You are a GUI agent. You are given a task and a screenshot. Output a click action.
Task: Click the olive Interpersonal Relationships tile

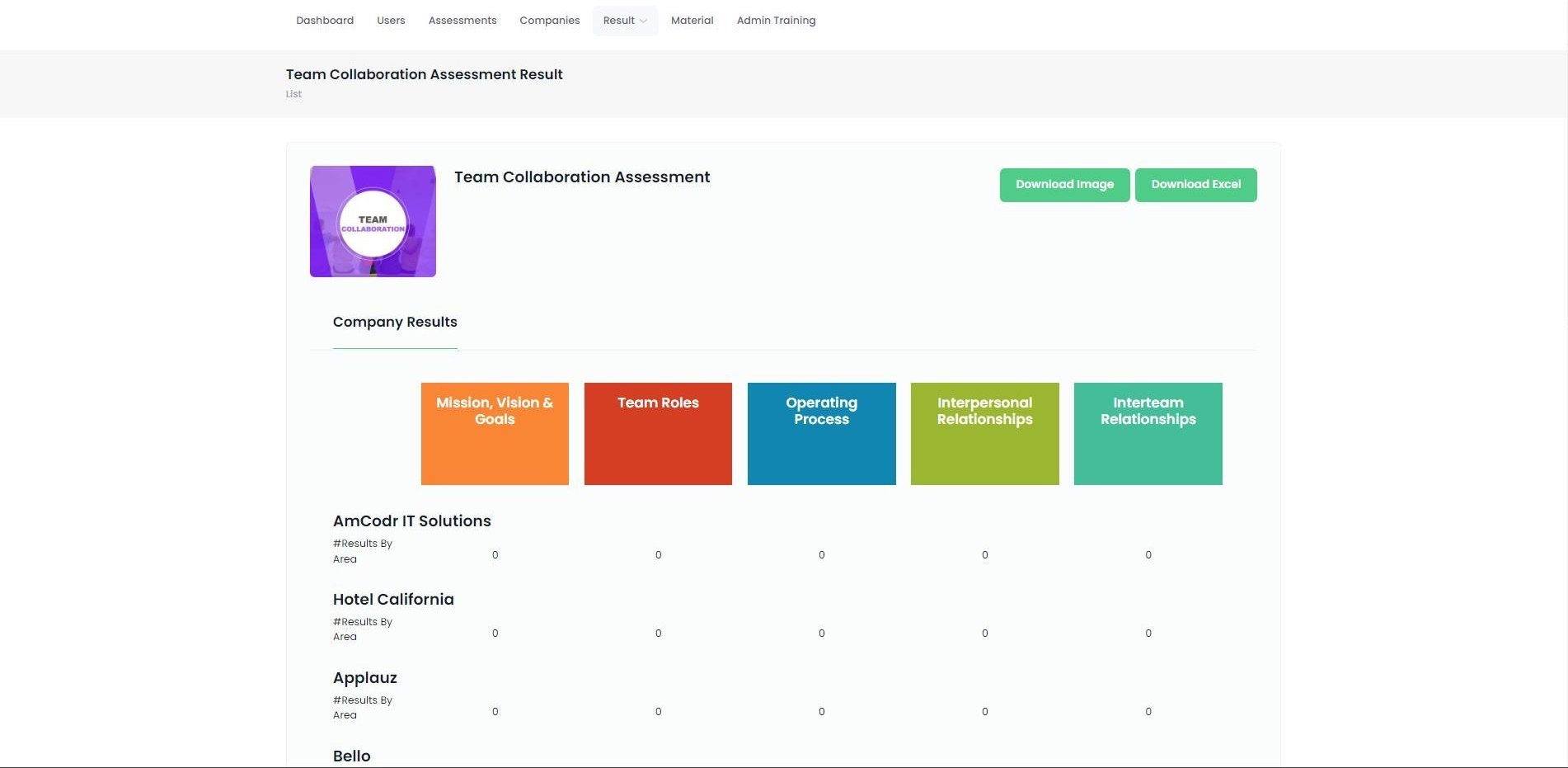point(984,434)
